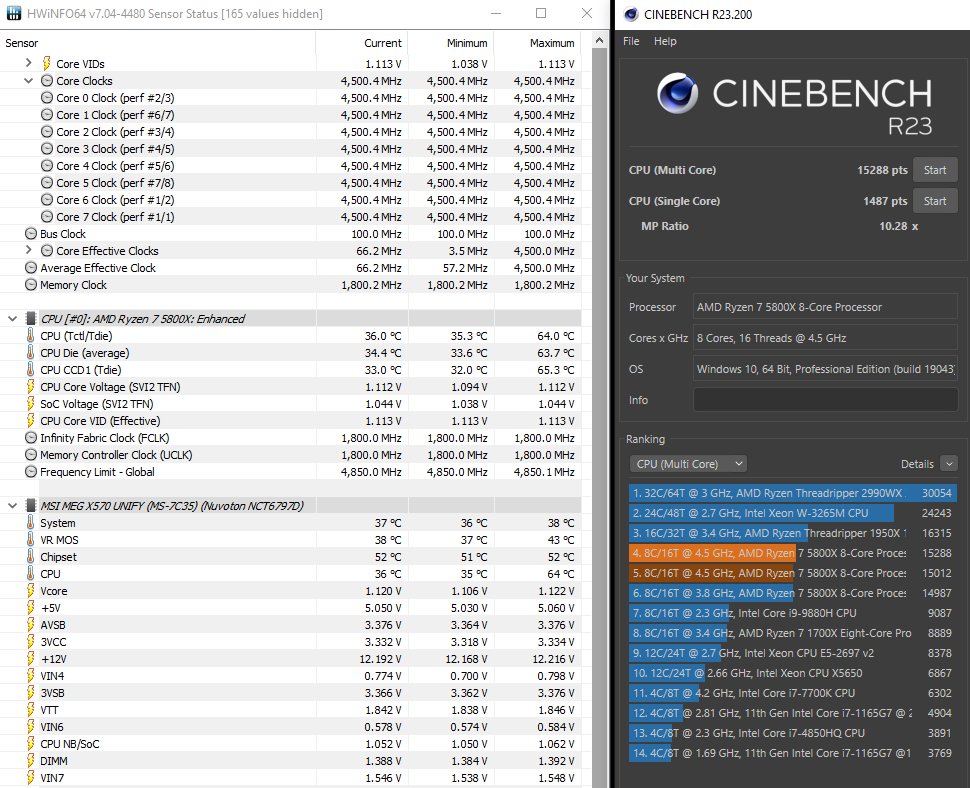The width and height of the screenshot is (970, 788).
Task: Select the CPU NB/SoC voltage row
Action: pos(291,744)
